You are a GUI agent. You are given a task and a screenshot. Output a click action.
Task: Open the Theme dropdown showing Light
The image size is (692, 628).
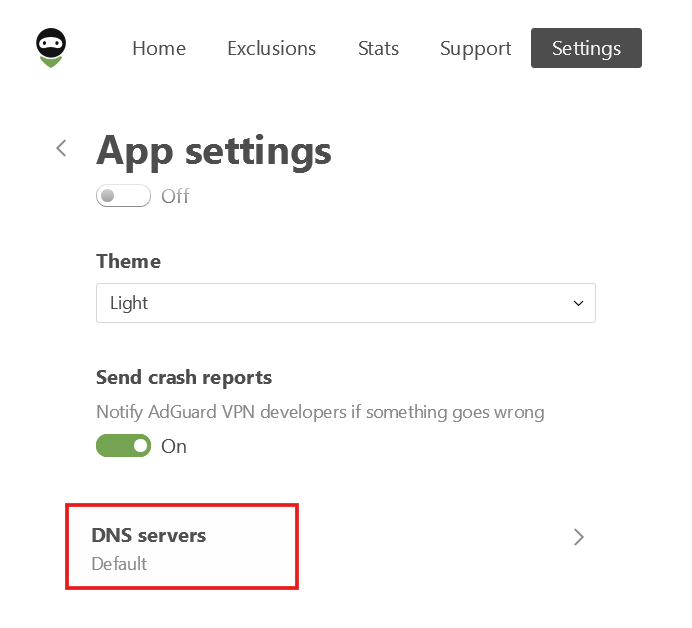click(345, 303)
